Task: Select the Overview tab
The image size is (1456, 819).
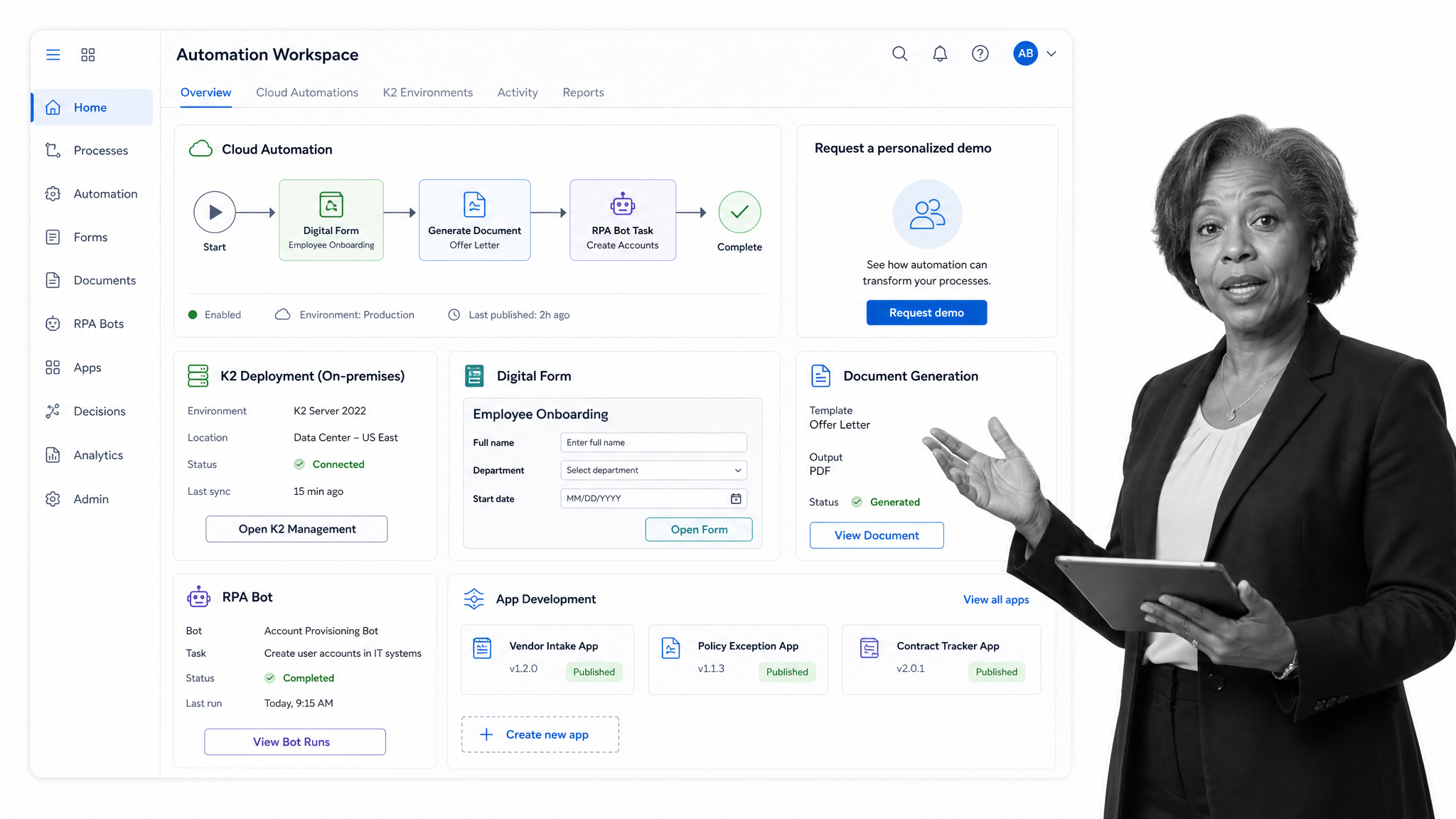Action: pos(205,92)
